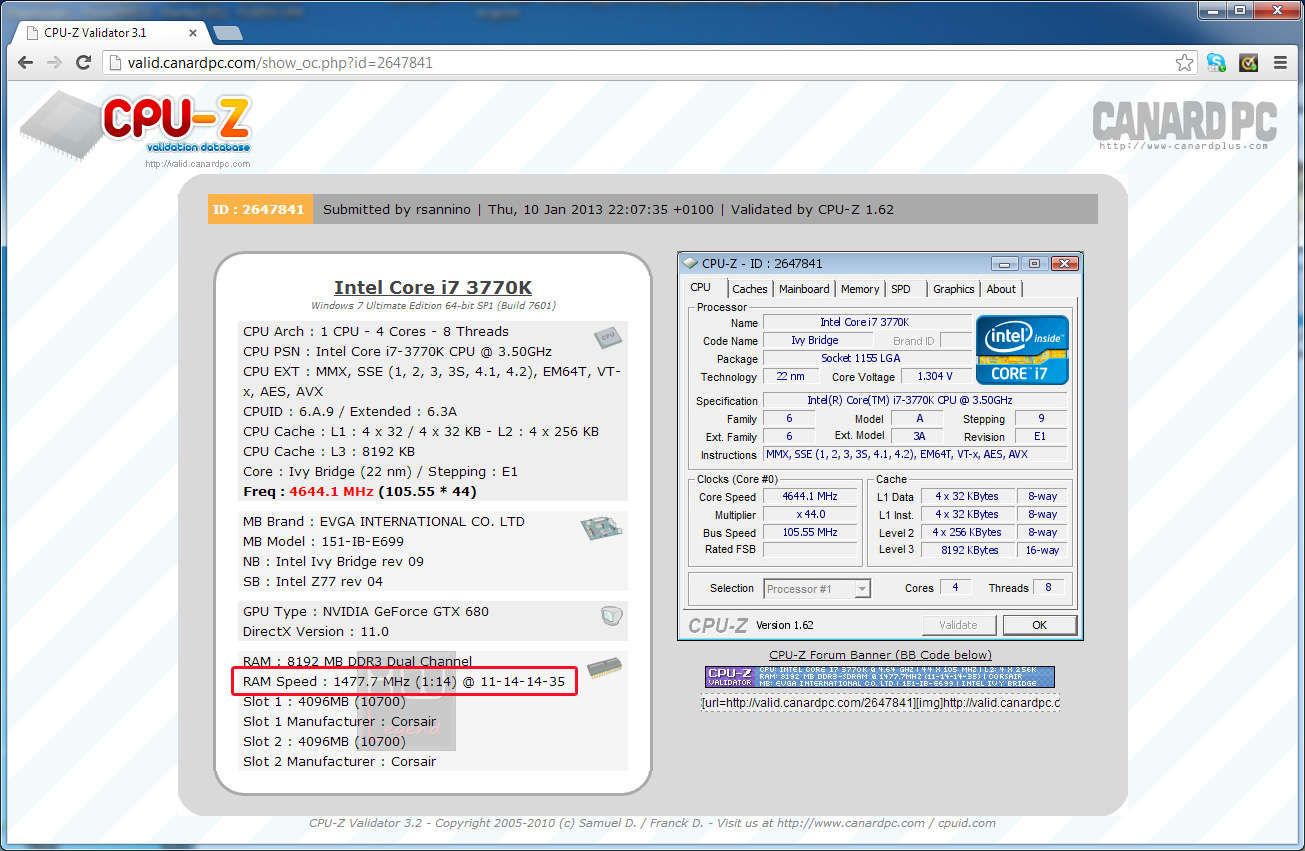Click the OK button in CPU-Z
This screenshot has height=851, width=1305.
click(x=1040, y=625)
